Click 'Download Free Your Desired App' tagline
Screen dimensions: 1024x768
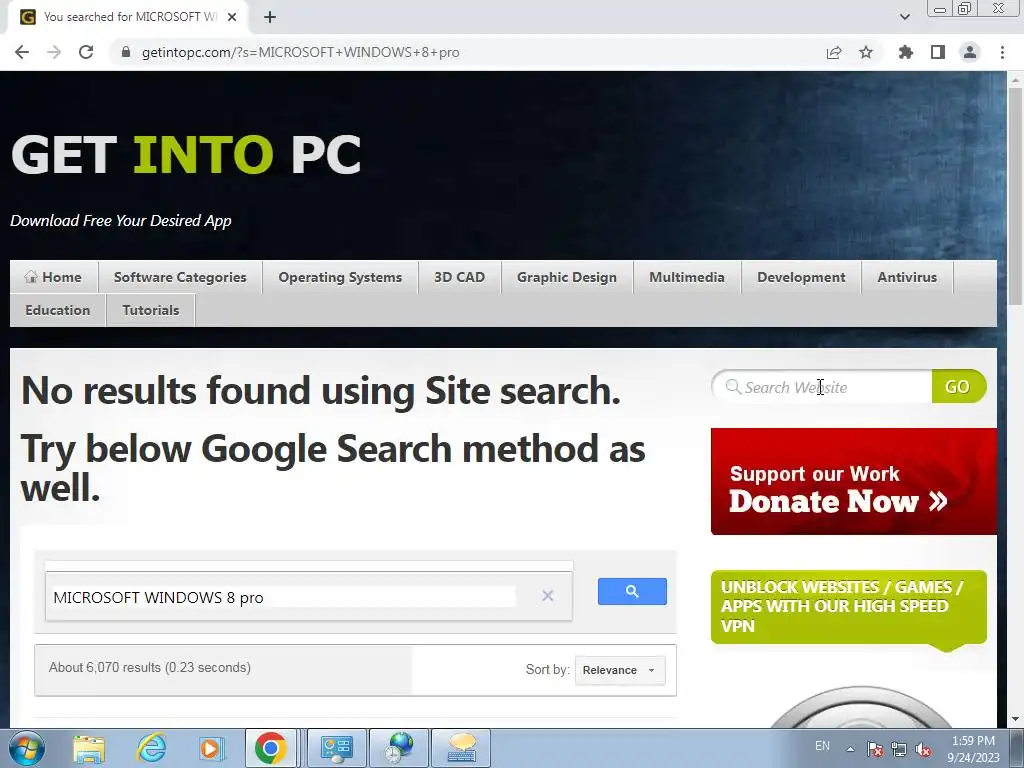click(x=121, y=221)
